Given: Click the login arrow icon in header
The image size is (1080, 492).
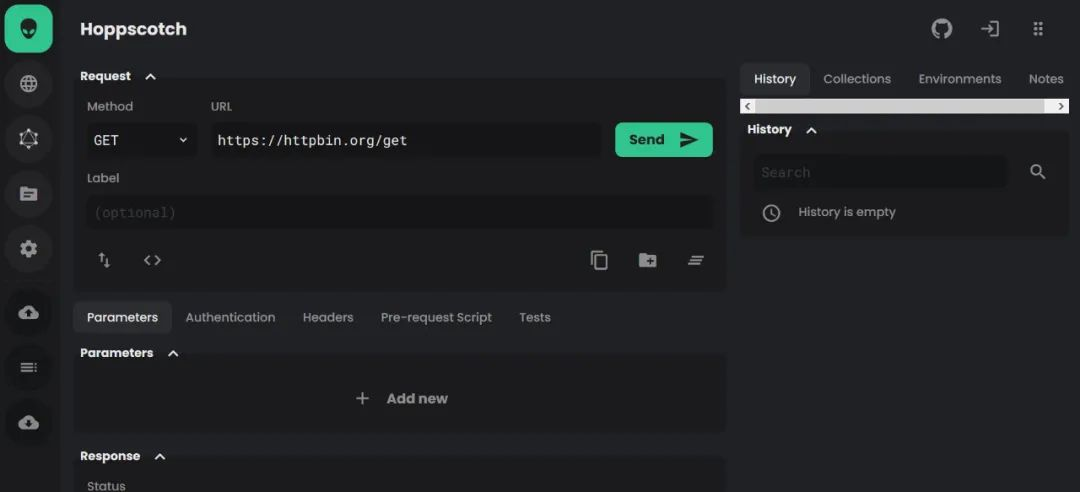Looking at the screenshot, I should pyautogui.click(x=990, y=29).
